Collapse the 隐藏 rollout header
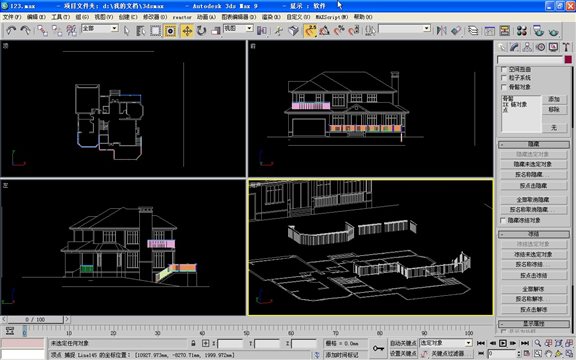 (534, 144)
